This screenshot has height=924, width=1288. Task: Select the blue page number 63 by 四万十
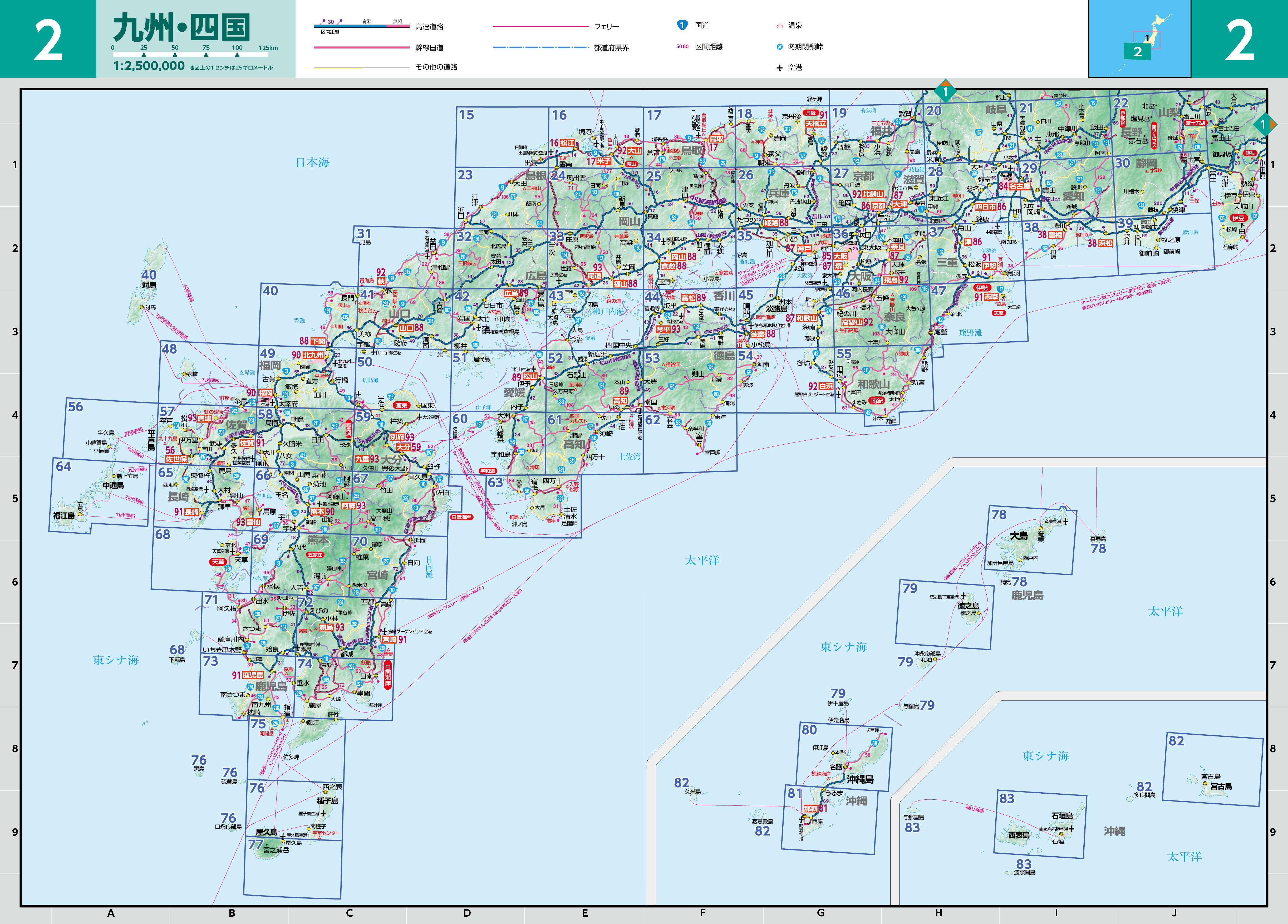(495, 482)
